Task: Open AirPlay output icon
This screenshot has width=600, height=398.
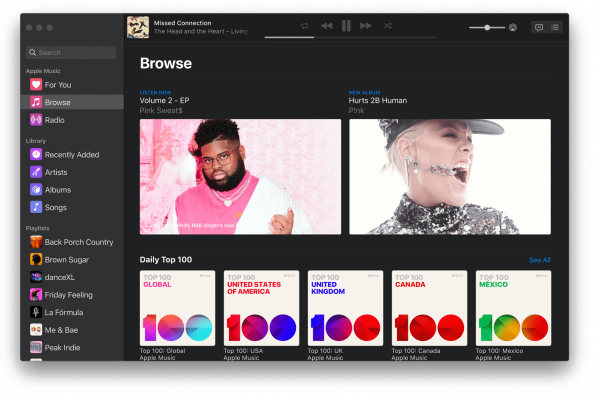Action: tap(513, 28)
